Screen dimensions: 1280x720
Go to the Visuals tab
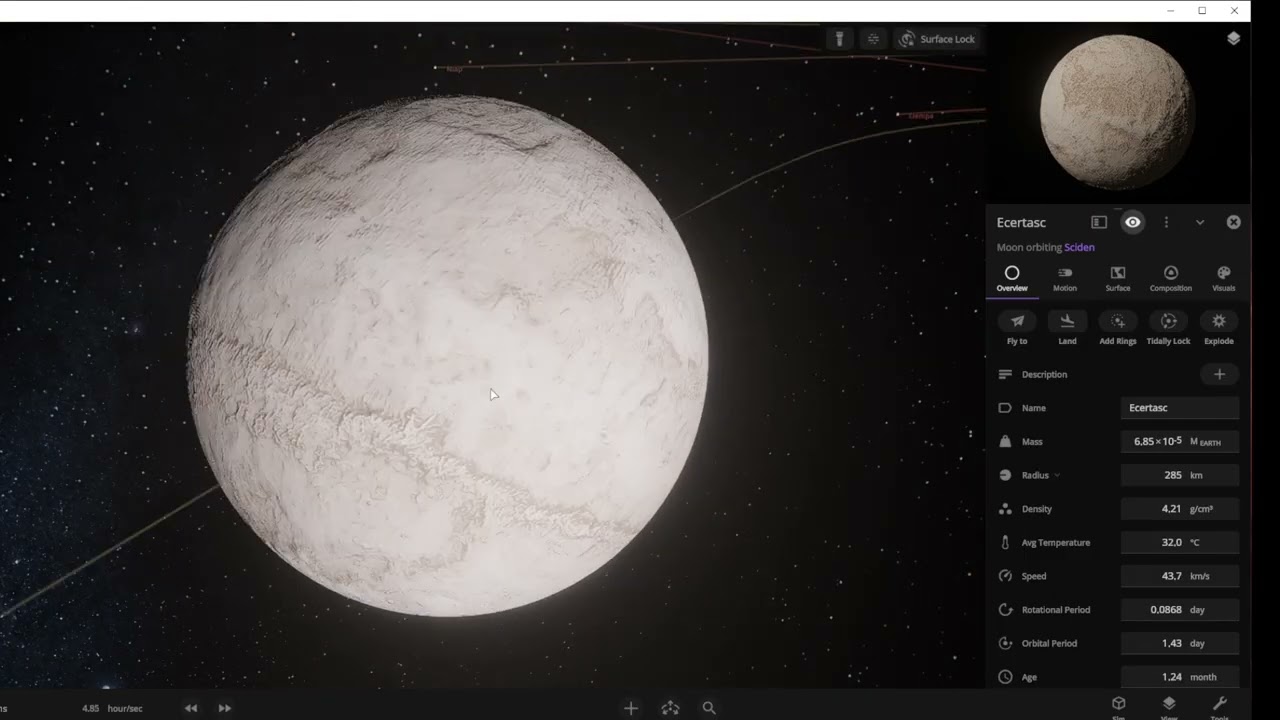pos(1224,278)
